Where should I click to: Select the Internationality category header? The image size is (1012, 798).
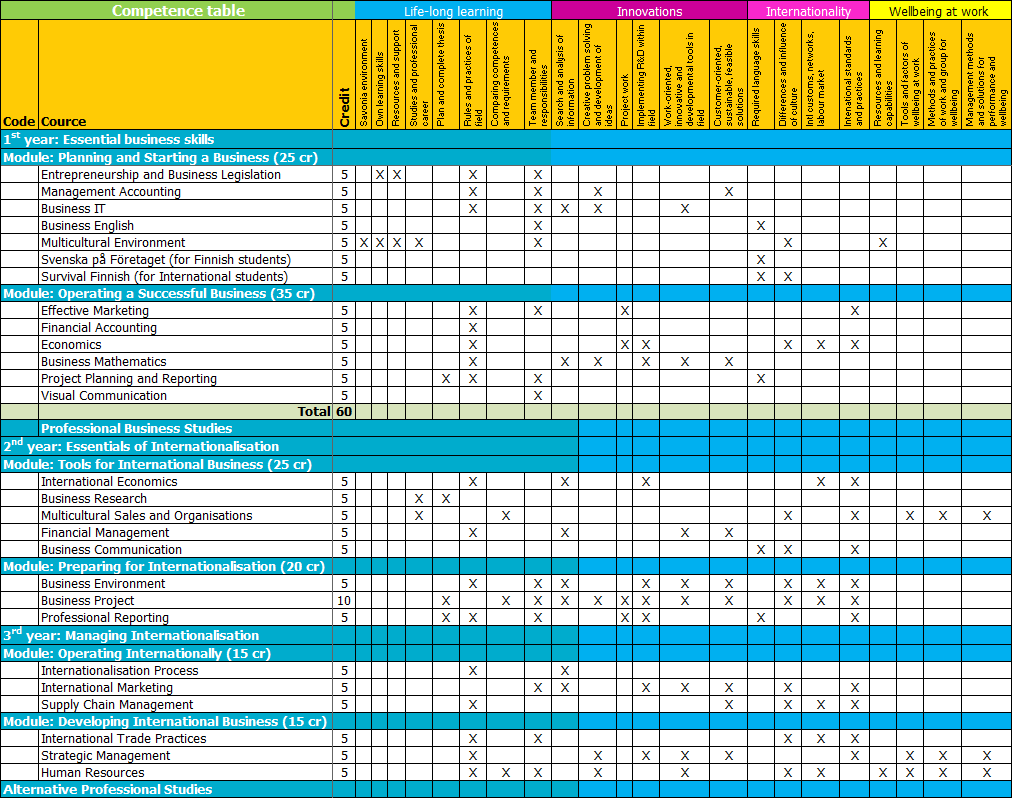pos(808,11)
